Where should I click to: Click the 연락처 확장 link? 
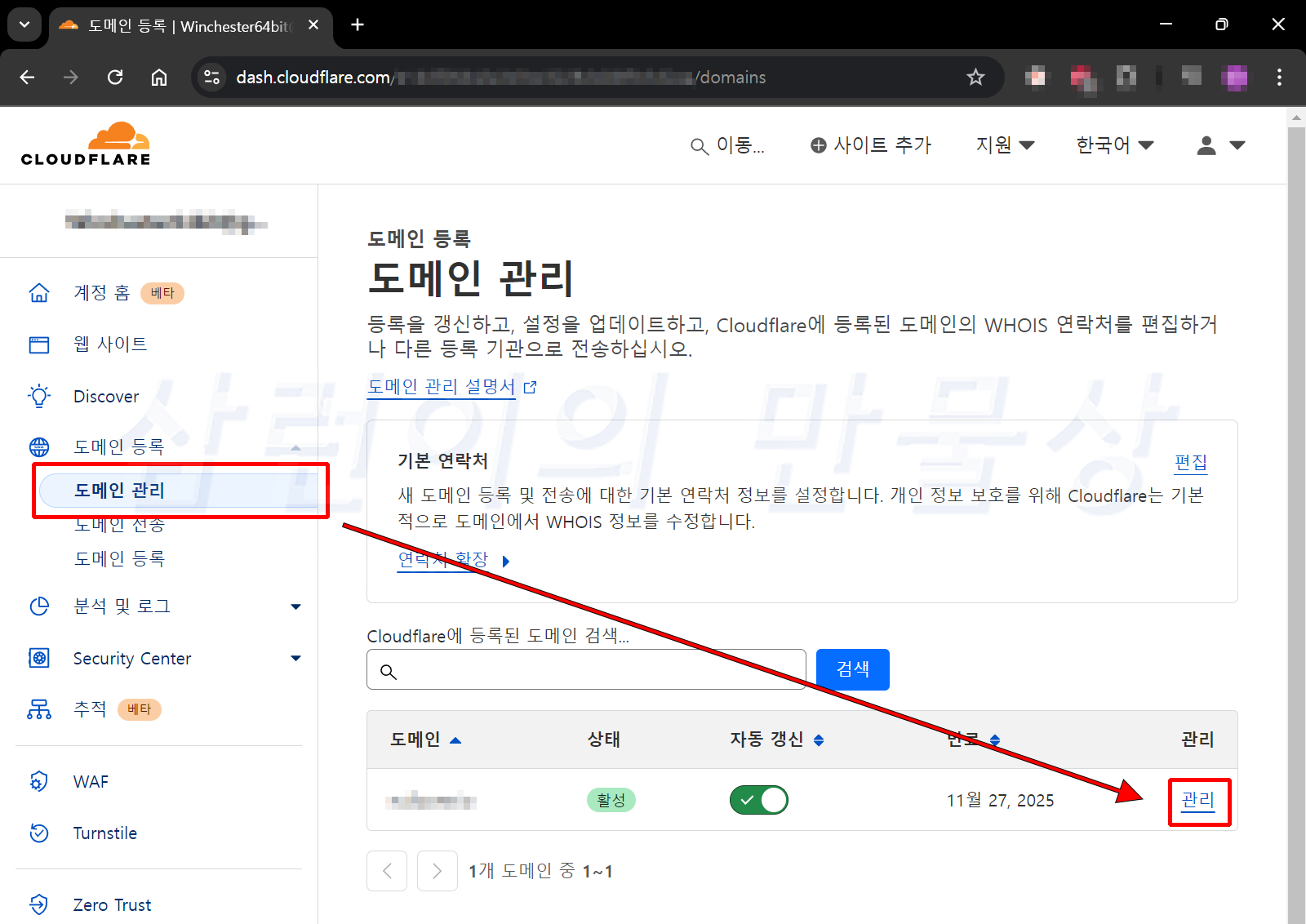(442, 560)
